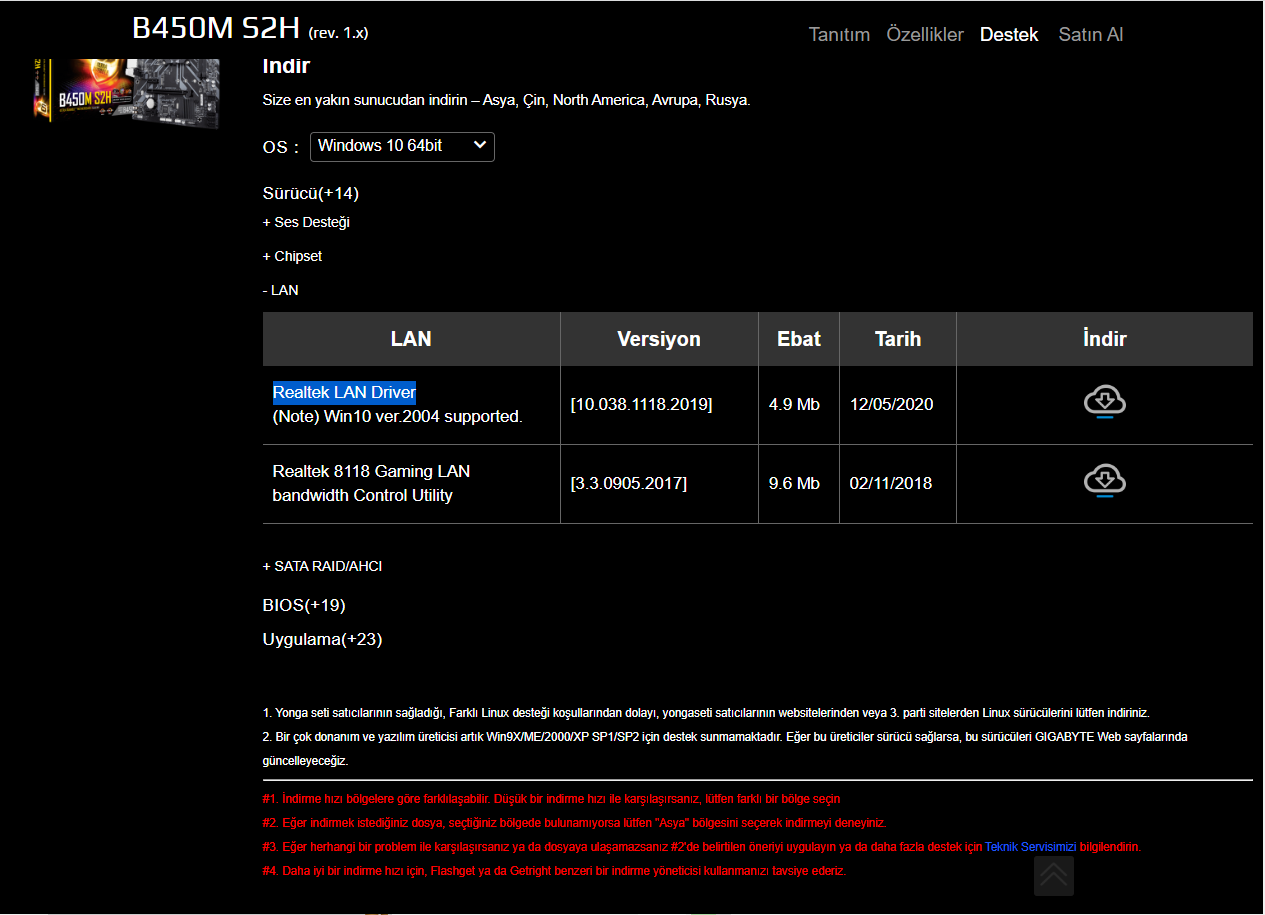Switch to the Özellikler tab
Screen dimensions: 1265x915
point(925,34)
